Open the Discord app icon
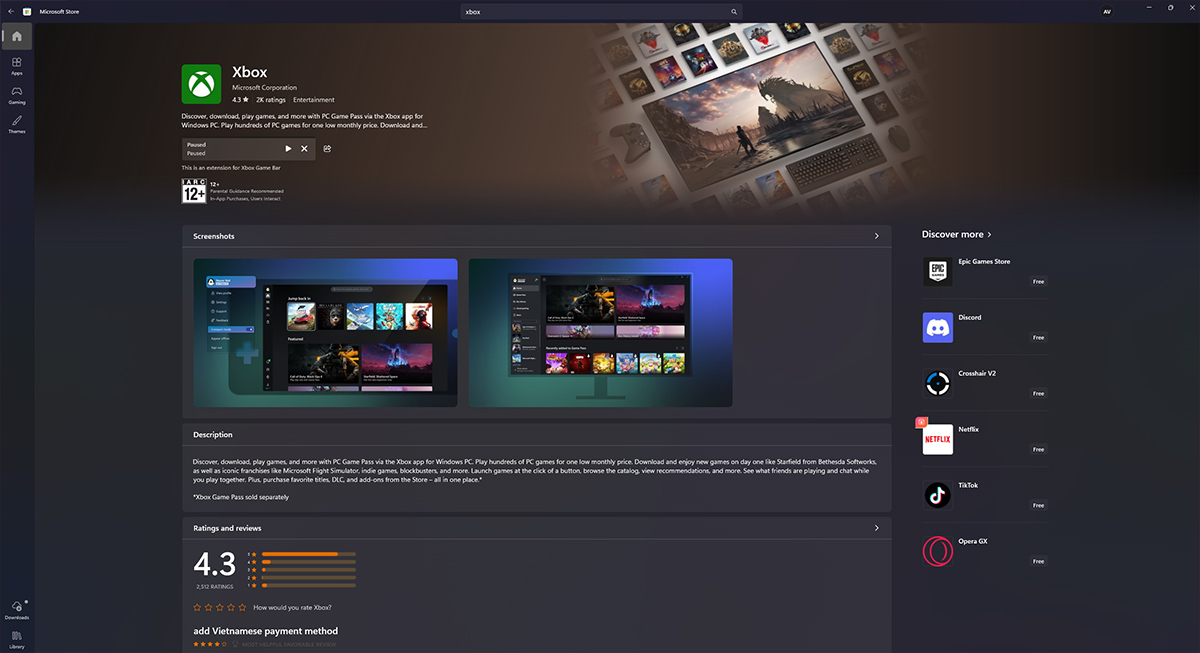The width and height of the screenshot is (1200, 653). pyautogui.click(x=937, y=327)
